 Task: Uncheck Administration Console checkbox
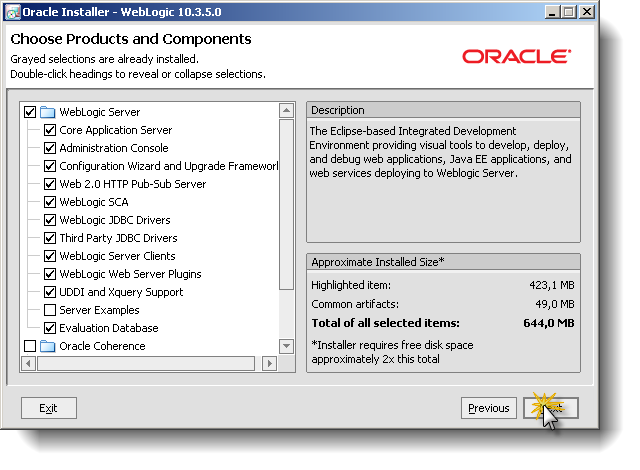point(50,148)
